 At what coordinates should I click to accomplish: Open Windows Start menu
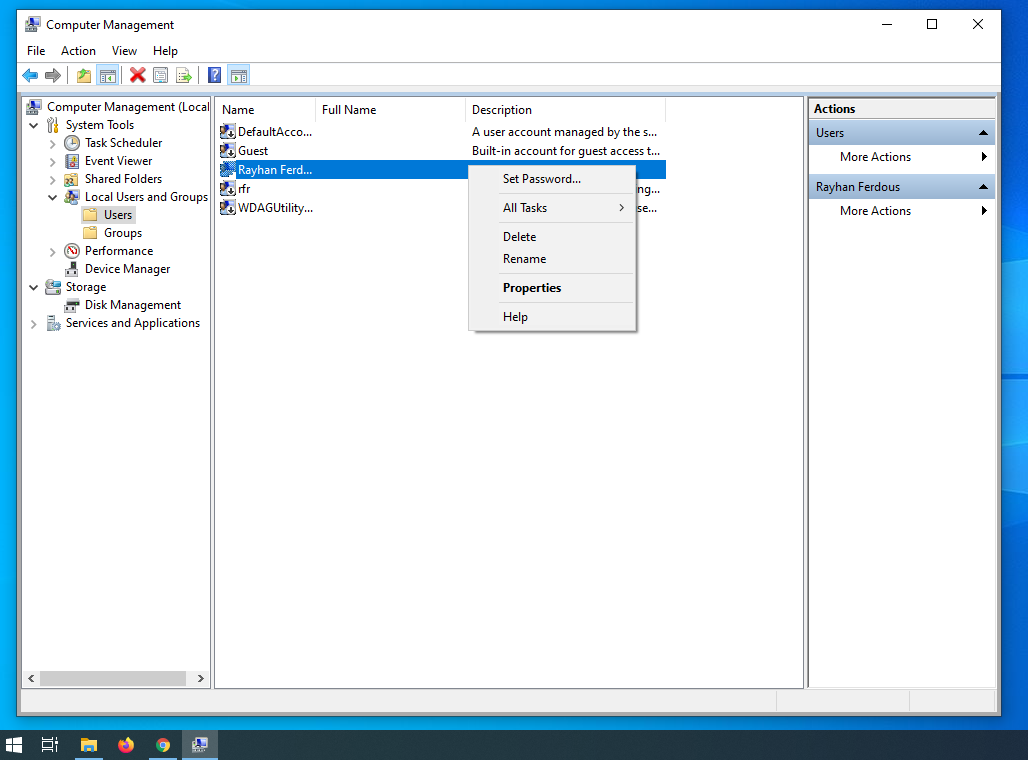[14, 745]
